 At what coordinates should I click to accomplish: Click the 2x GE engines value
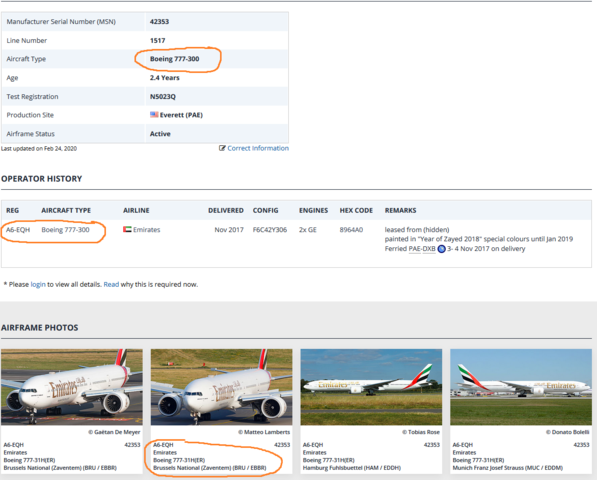(308, 230)
